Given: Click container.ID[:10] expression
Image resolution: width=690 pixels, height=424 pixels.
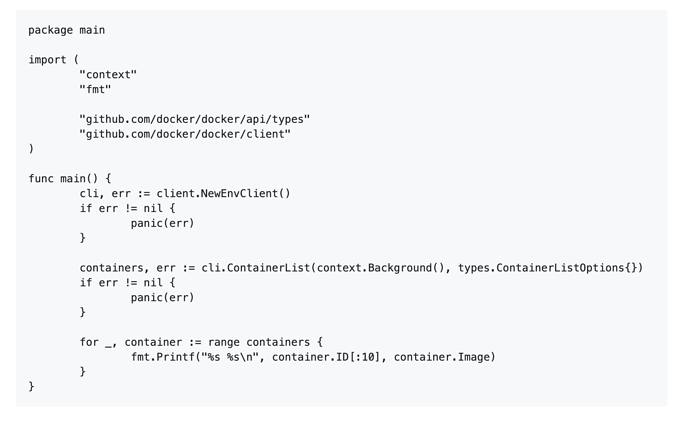Looking at the screenshot, I should coord(326,357).
